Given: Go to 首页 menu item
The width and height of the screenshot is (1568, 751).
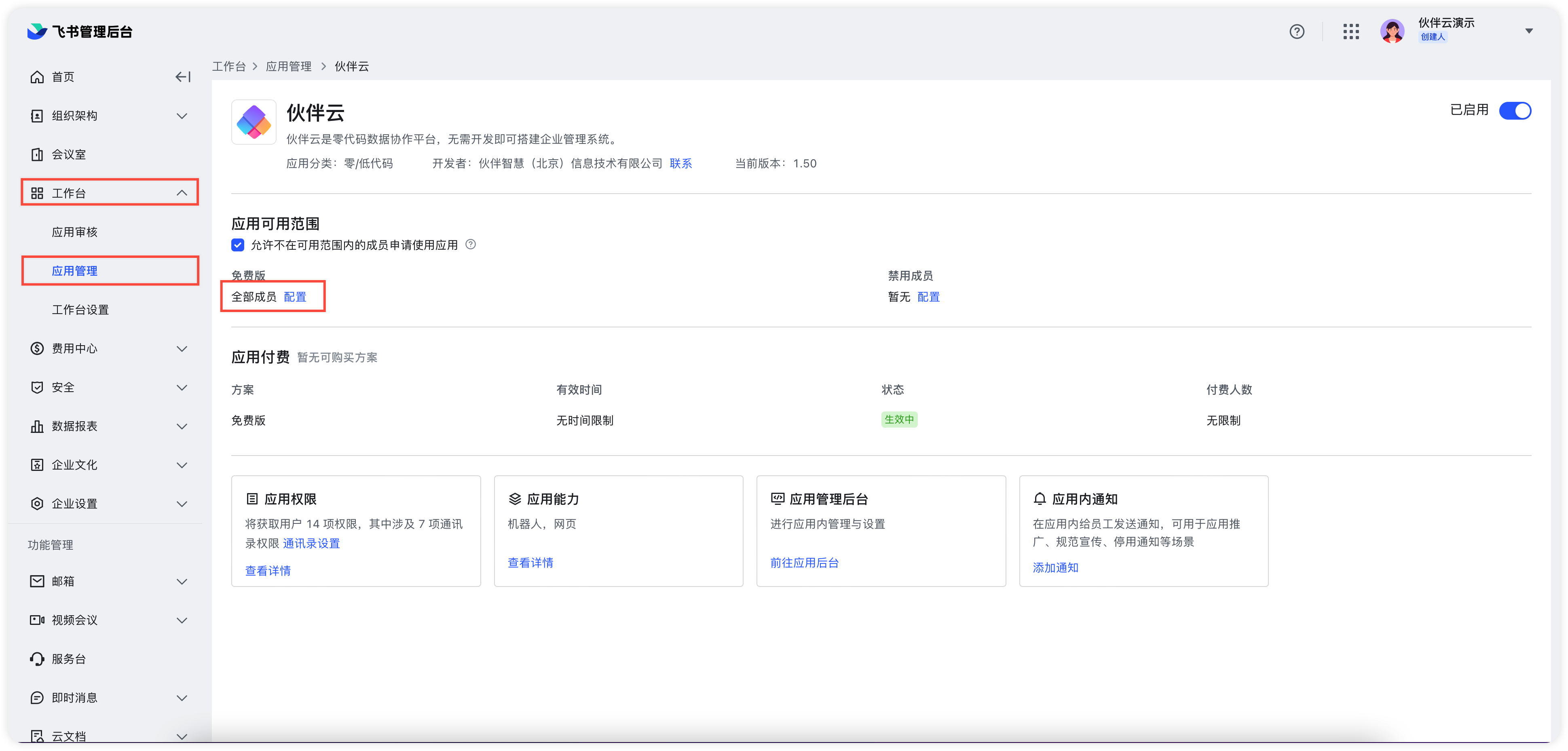Looking at the screenshot, I should tap(63, 77).
